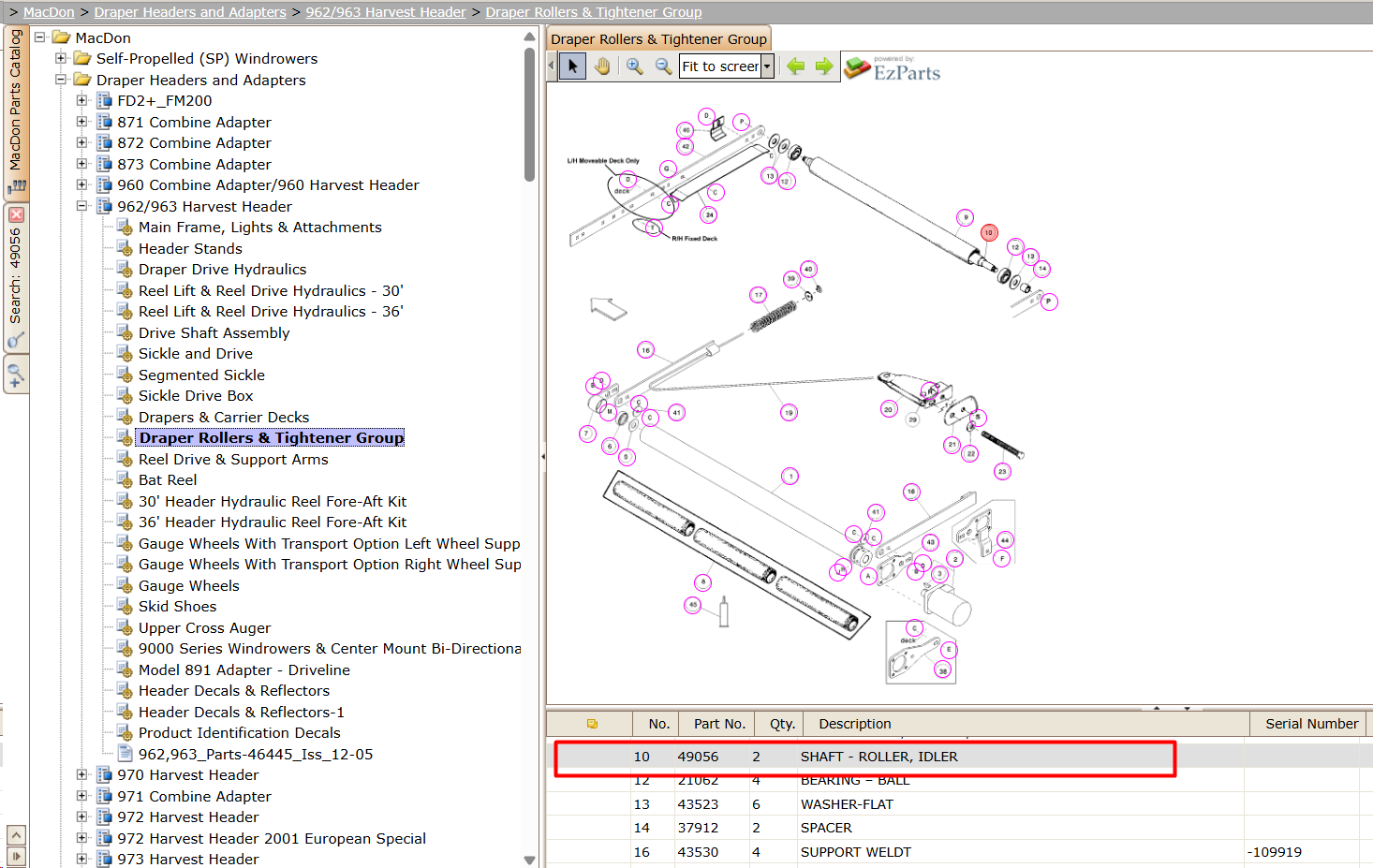Screen dimensions: 1373x868
Task: Click the zoom in magnifier
Action: (635, 66)
